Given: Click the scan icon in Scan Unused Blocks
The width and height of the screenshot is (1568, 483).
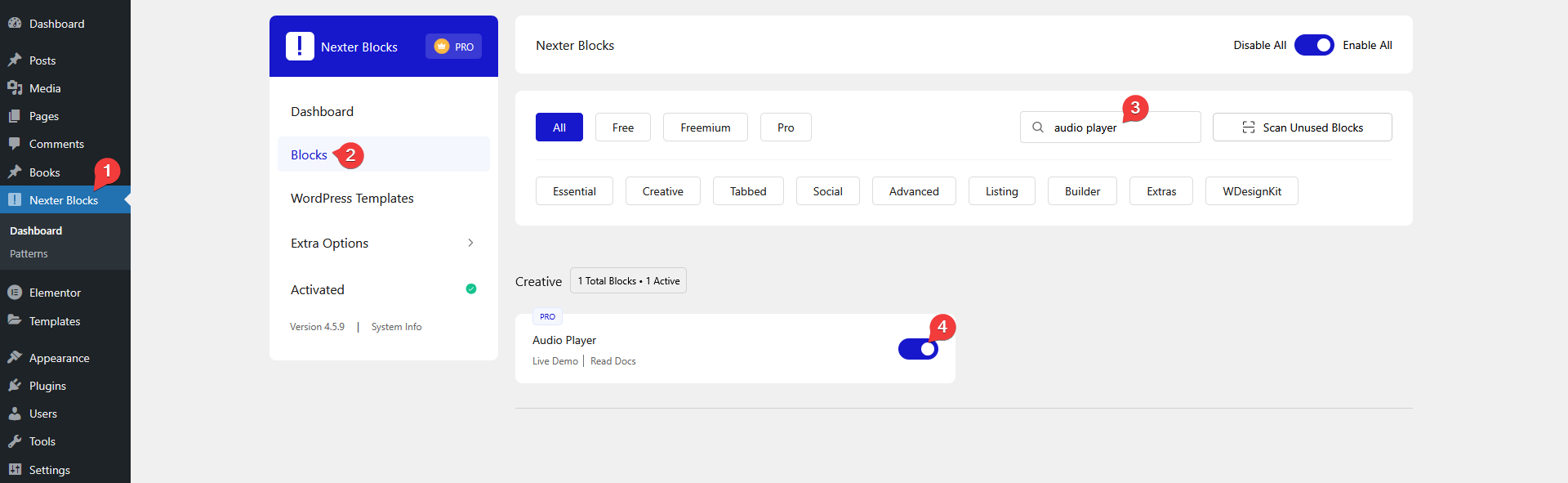Looking at the screenshot, I should pyautogui.click(x=1249, y=127).
